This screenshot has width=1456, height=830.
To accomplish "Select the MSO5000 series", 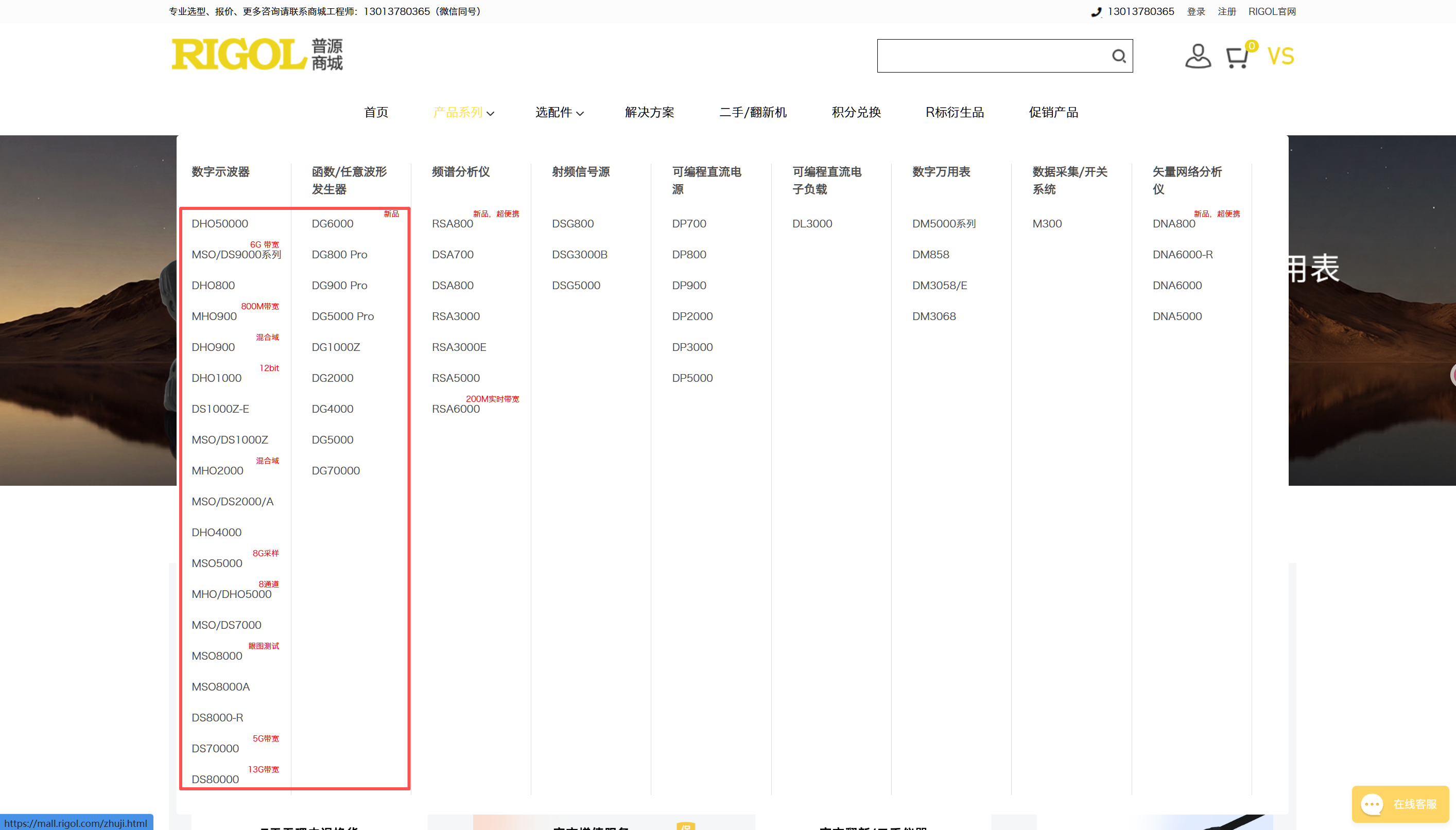I will tap(217, 563).
